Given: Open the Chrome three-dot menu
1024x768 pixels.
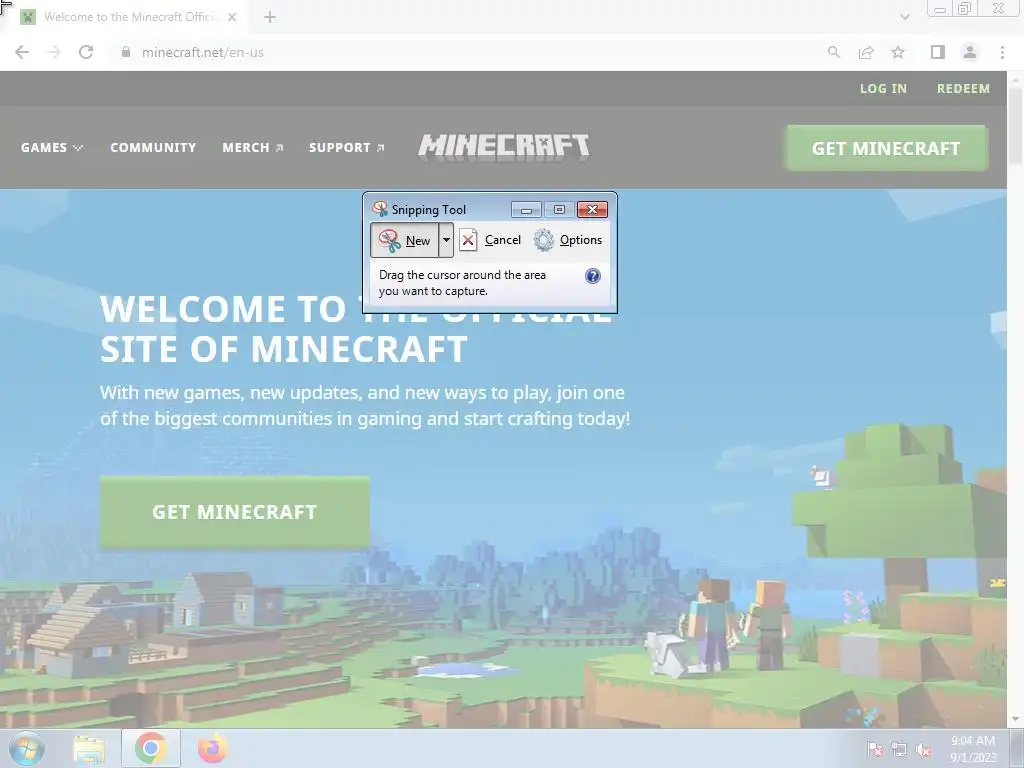Looking at the screenshot, I should point(1002,52).
